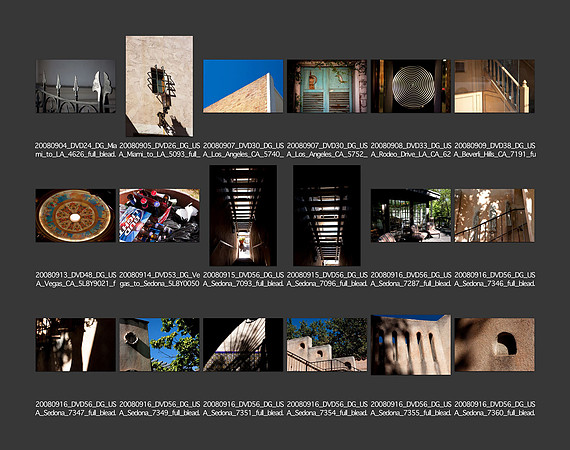Click filename 'Beverli_Hills_CA_7191'
This screenshot has width=570, height=450.
point(494,150)
